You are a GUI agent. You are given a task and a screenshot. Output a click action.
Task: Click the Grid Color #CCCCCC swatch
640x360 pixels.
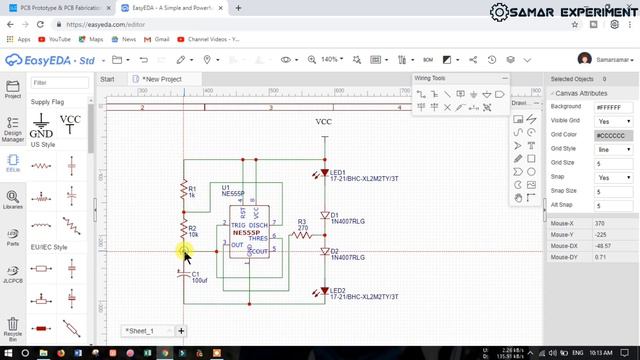(613, 136)
